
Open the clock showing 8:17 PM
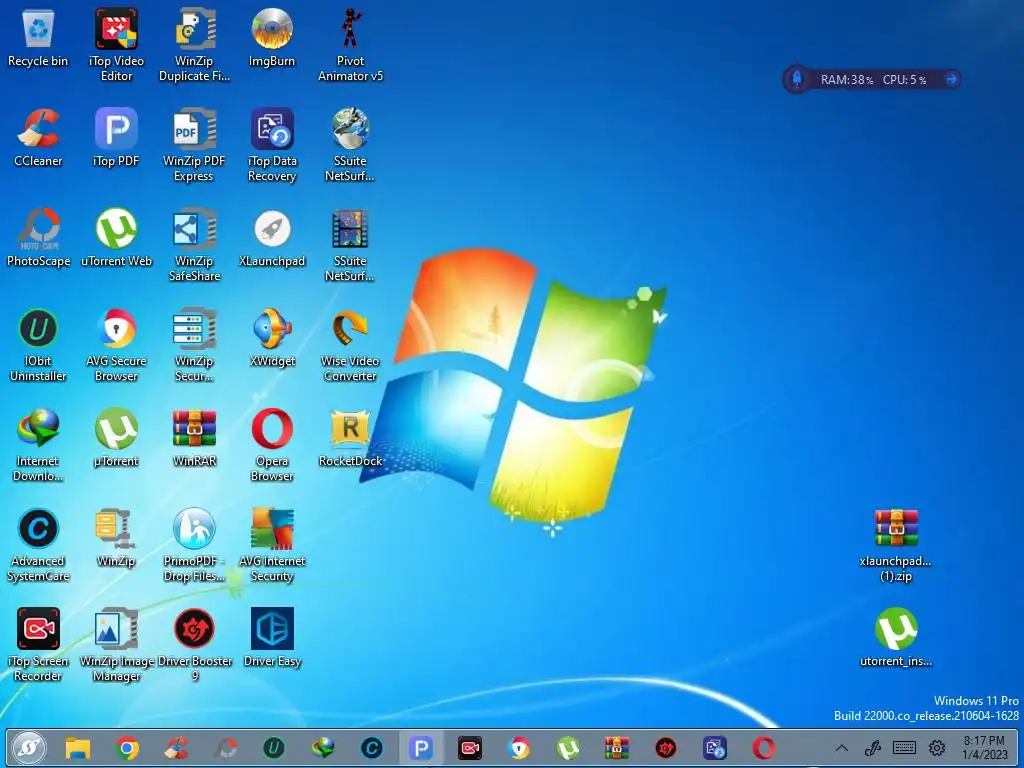coord(984,748)
